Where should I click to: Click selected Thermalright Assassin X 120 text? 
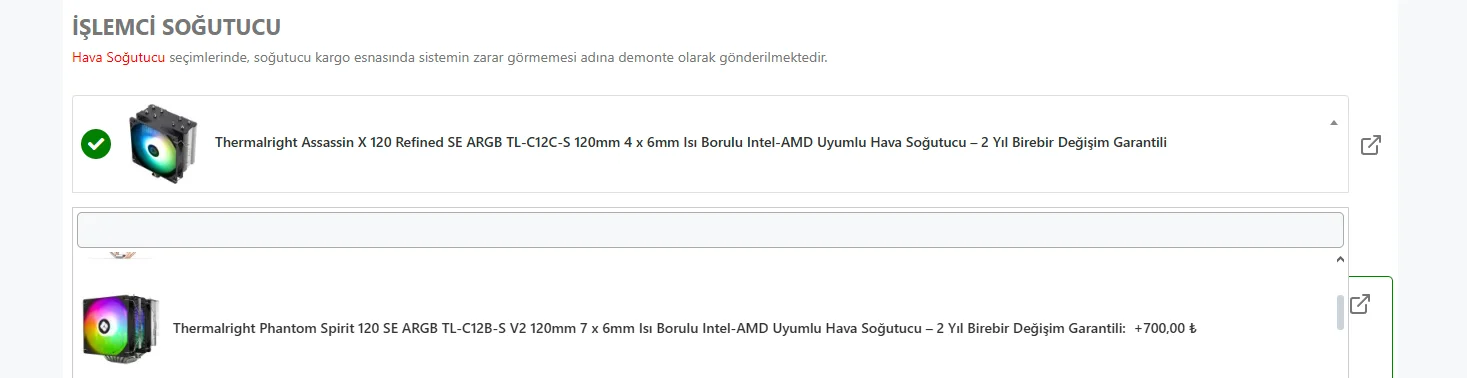point(691,143)
